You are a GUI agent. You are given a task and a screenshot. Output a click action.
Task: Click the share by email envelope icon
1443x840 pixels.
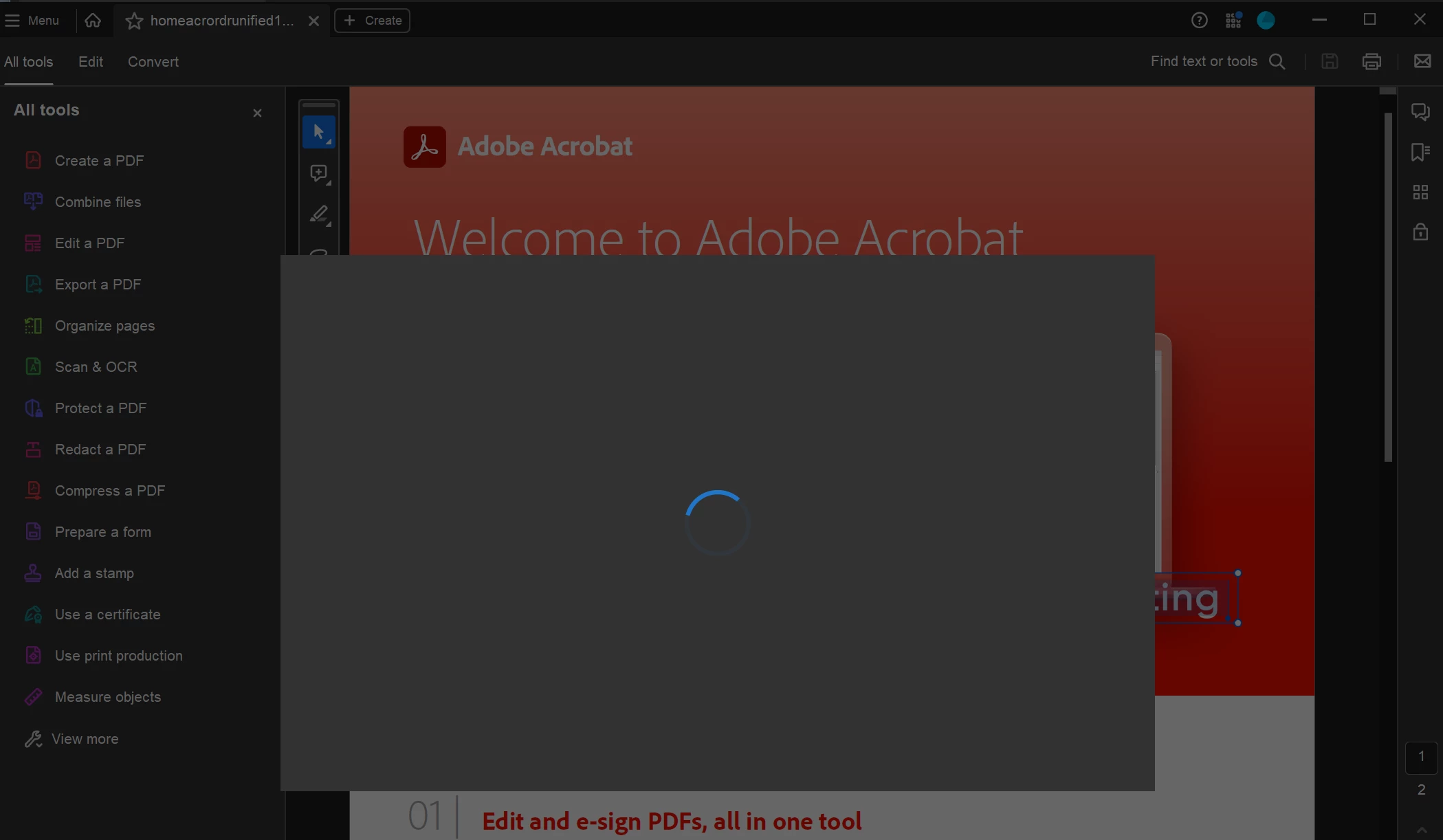(x=1422, y=61)
